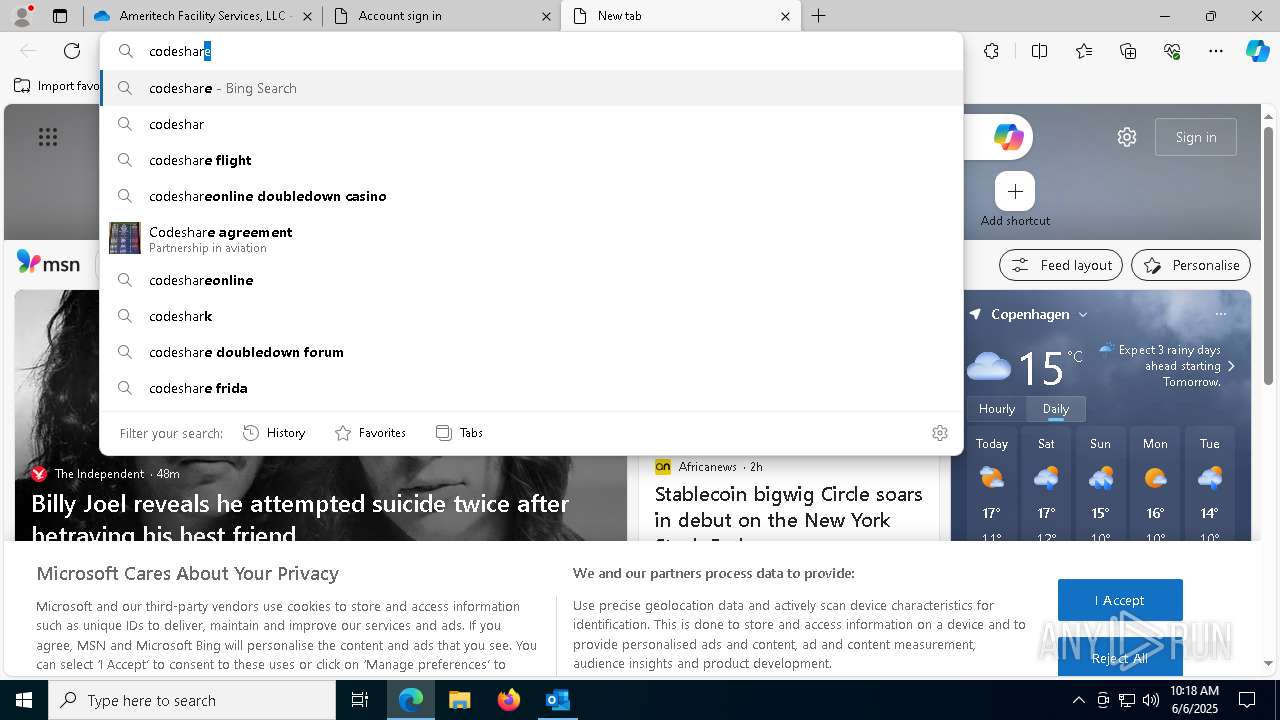Open Outlook taskbar icon
The image size is (1280, 720).
click(557, 700)
